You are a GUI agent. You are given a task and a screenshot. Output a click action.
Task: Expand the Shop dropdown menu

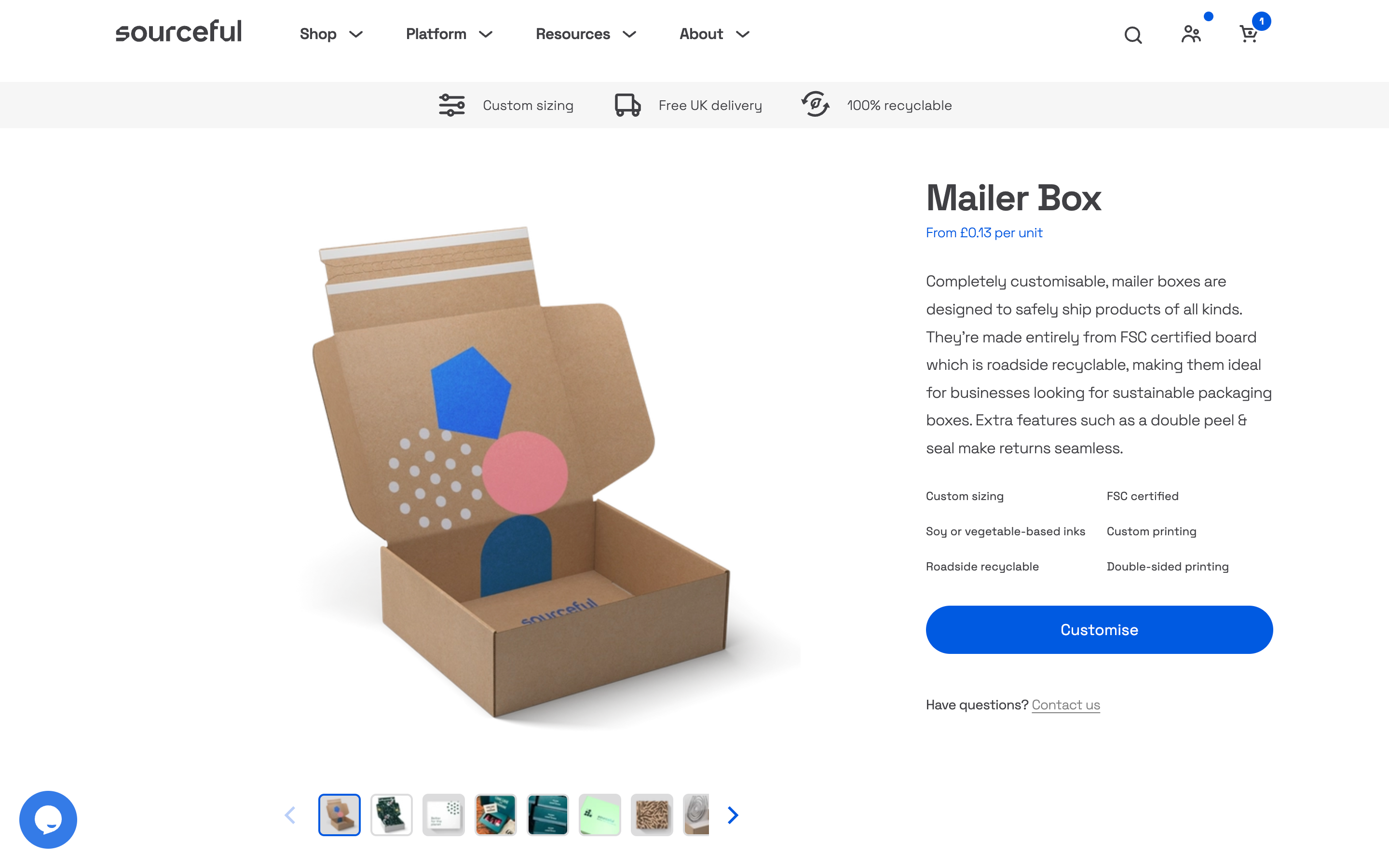(331, 34)
